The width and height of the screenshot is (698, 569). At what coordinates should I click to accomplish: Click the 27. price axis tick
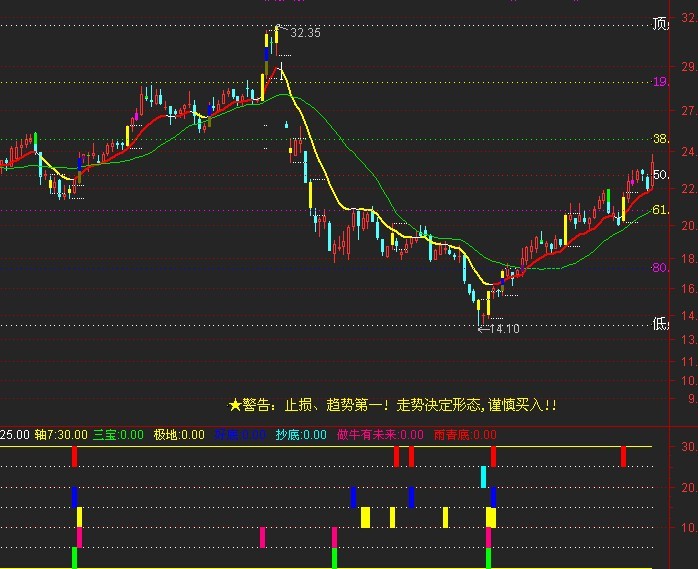tap(689, 110)
